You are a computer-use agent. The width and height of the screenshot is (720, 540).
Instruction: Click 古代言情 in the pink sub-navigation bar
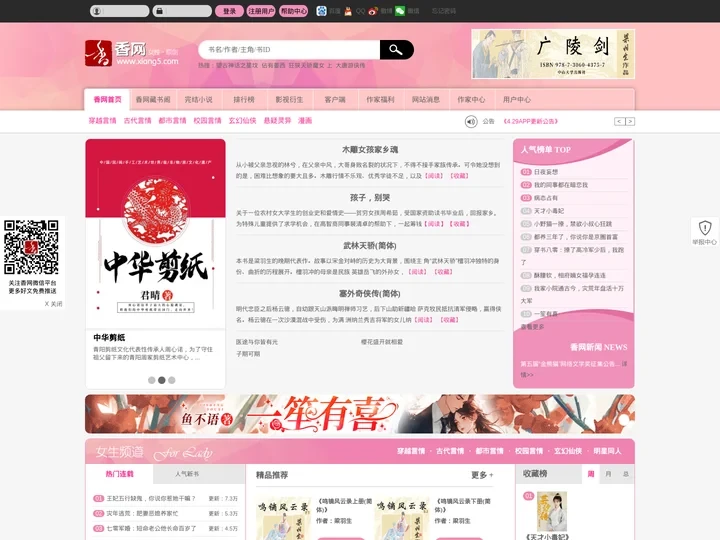coord(137,121)
